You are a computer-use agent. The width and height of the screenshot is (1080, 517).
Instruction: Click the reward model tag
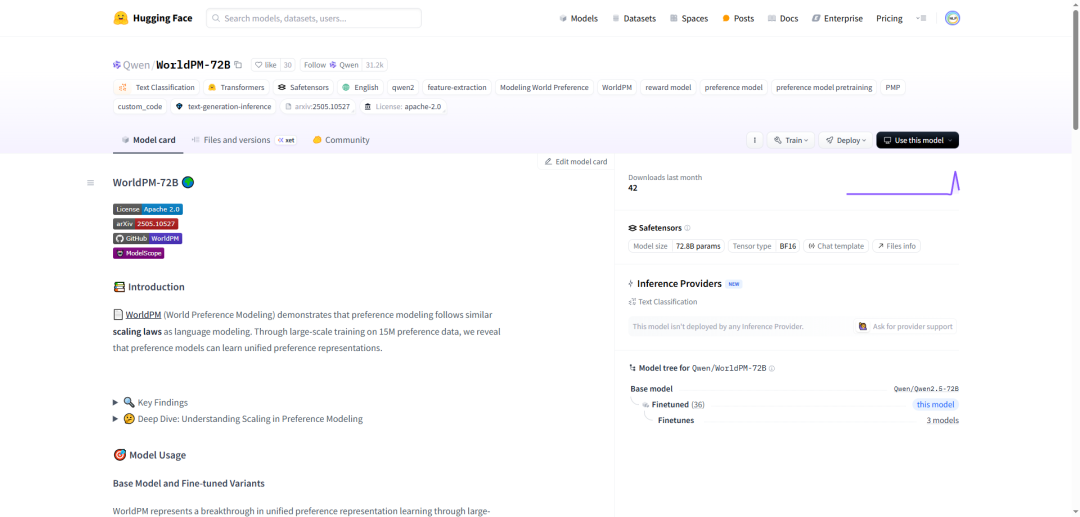click(668, 87)
